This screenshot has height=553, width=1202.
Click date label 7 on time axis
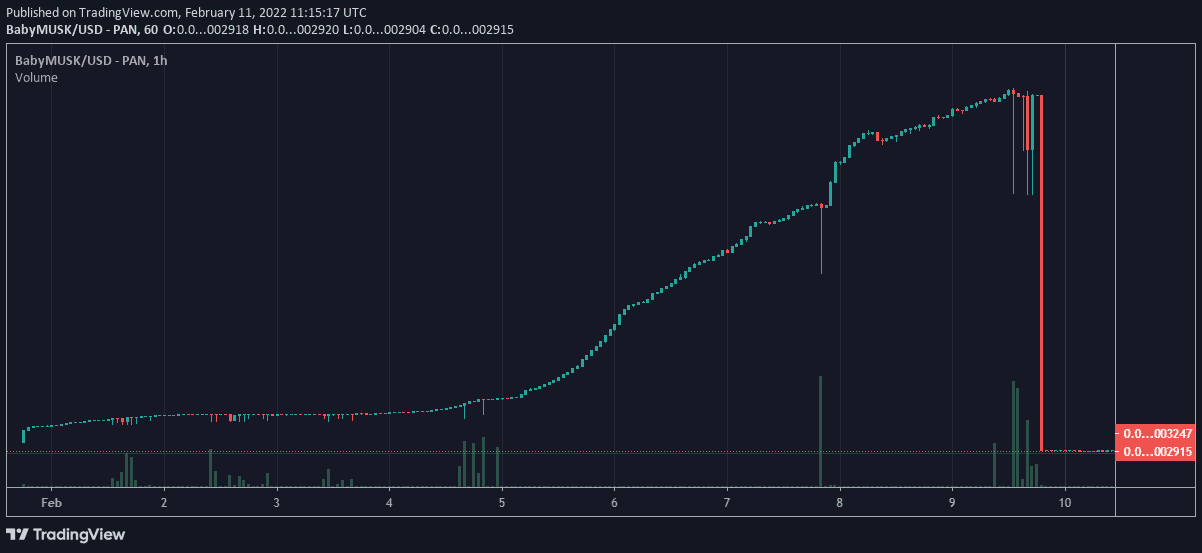(727, 502)
